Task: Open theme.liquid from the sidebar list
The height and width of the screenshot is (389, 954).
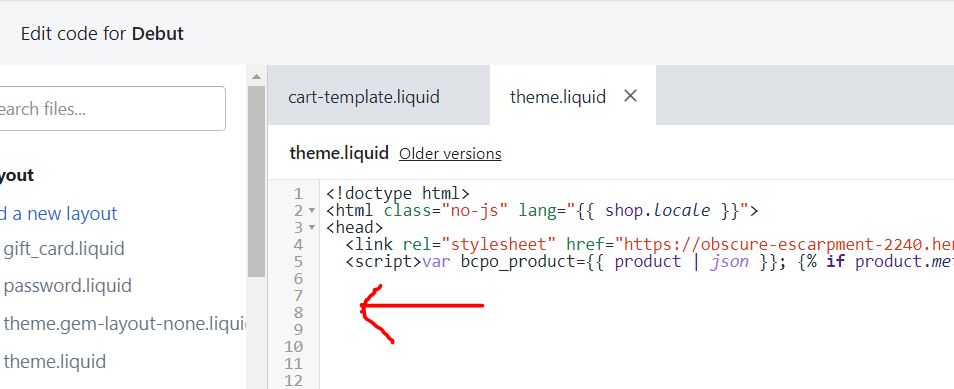Action: [55, 362]
